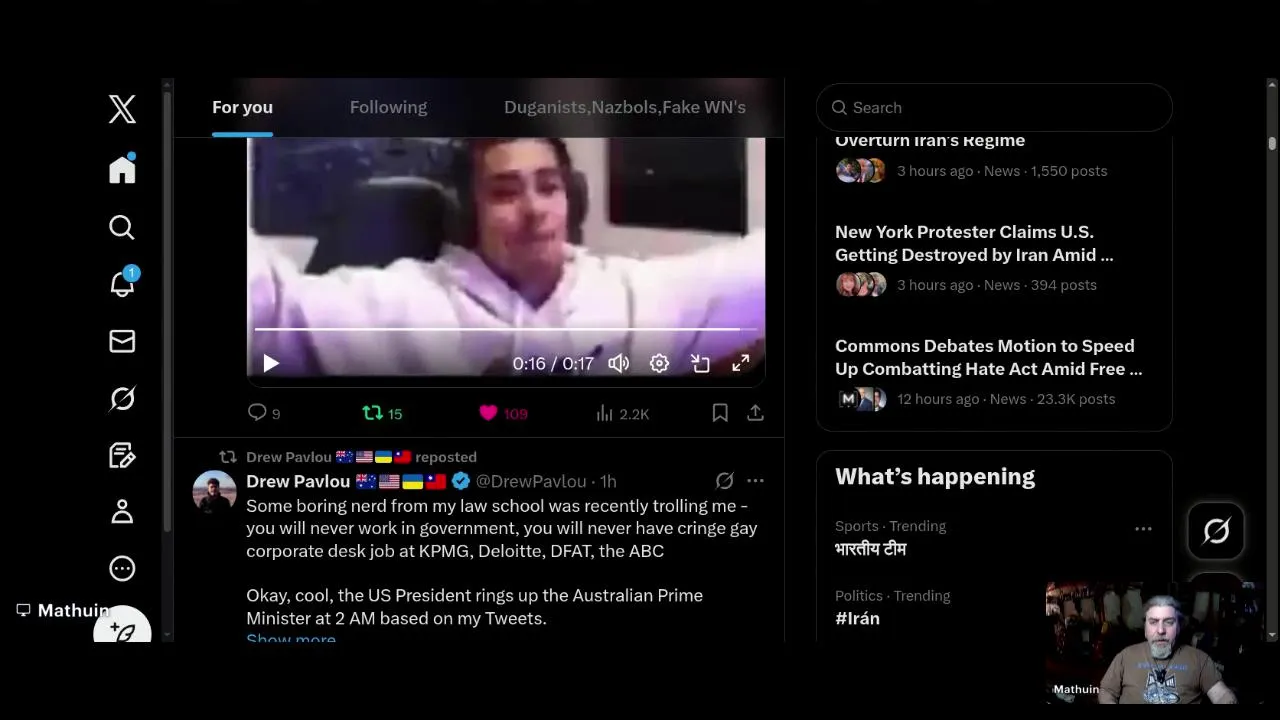Open the Show more link on the post
Image resolution: width=1280 pixels, height=720 pixels.
pos(291,639)
